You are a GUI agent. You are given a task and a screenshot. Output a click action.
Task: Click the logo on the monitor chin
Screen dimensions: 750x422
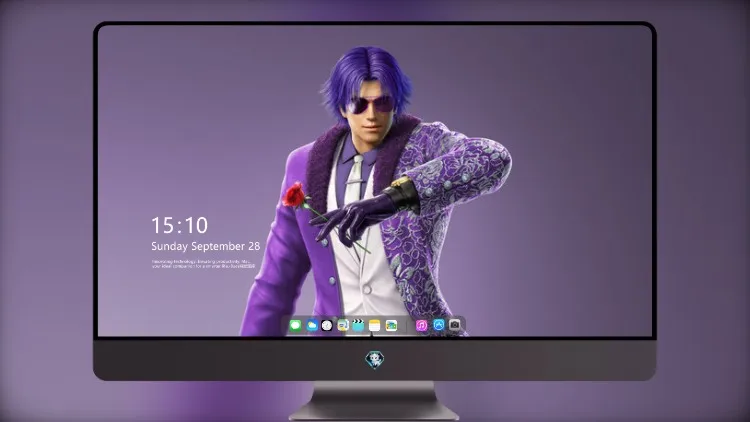(375, 360)
